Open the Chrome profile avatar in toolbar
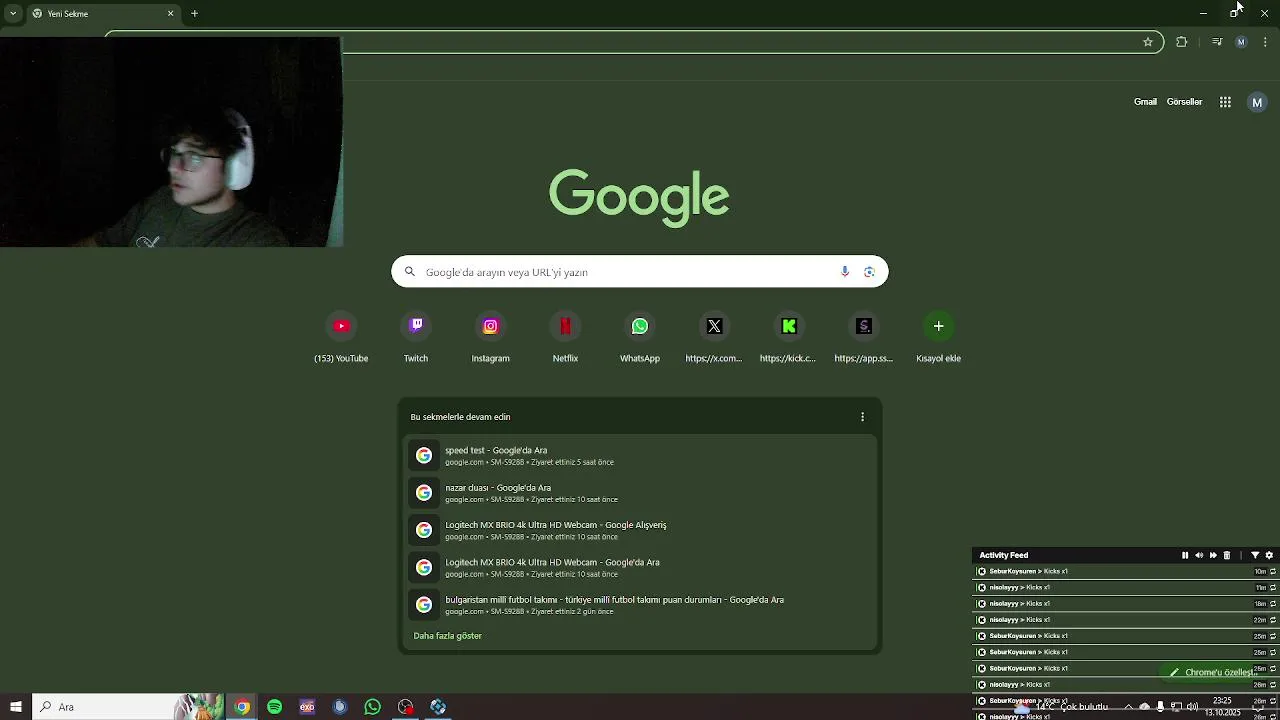 [x=1241, y=42]
